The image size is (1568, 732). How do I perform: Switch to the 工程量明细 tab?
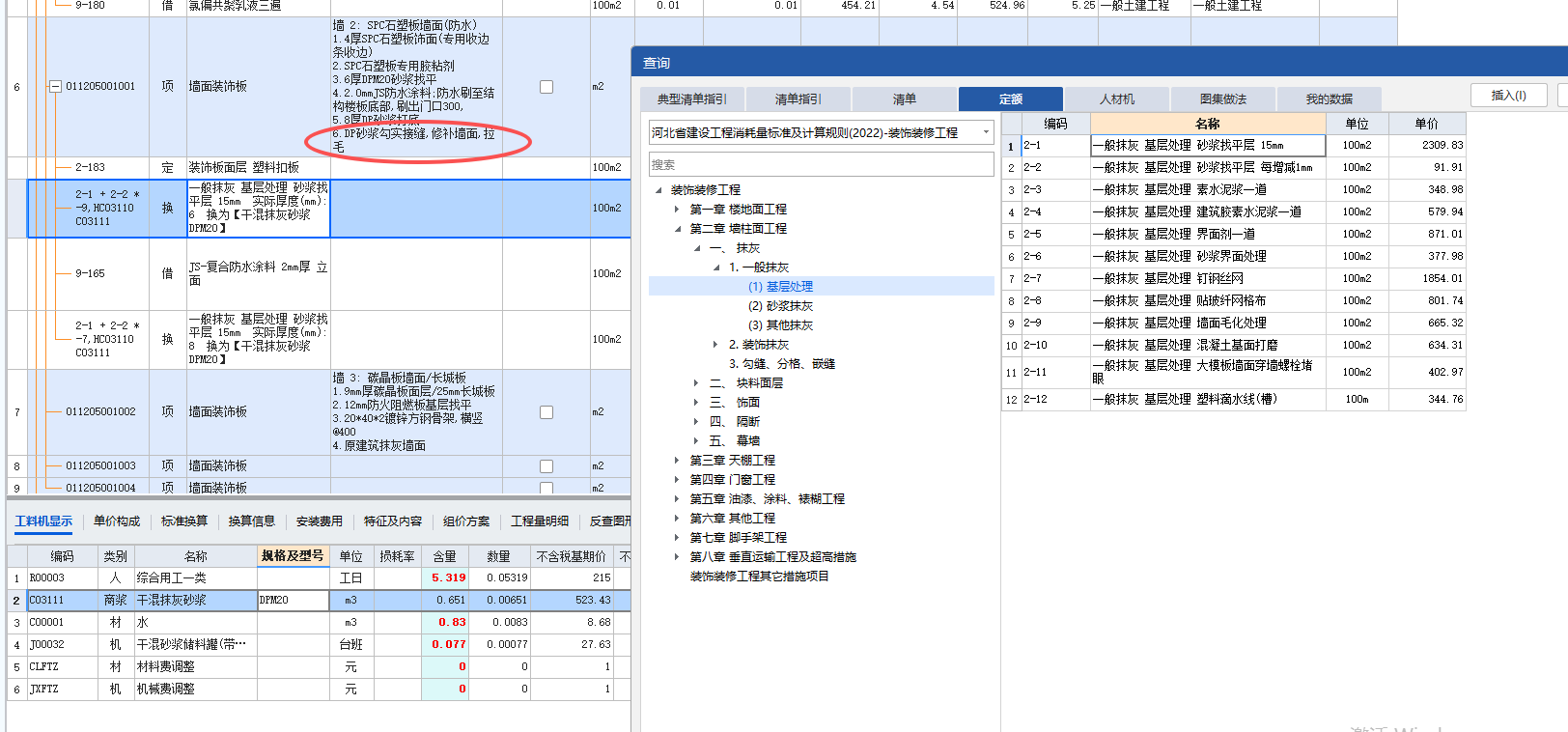(540, 521)
